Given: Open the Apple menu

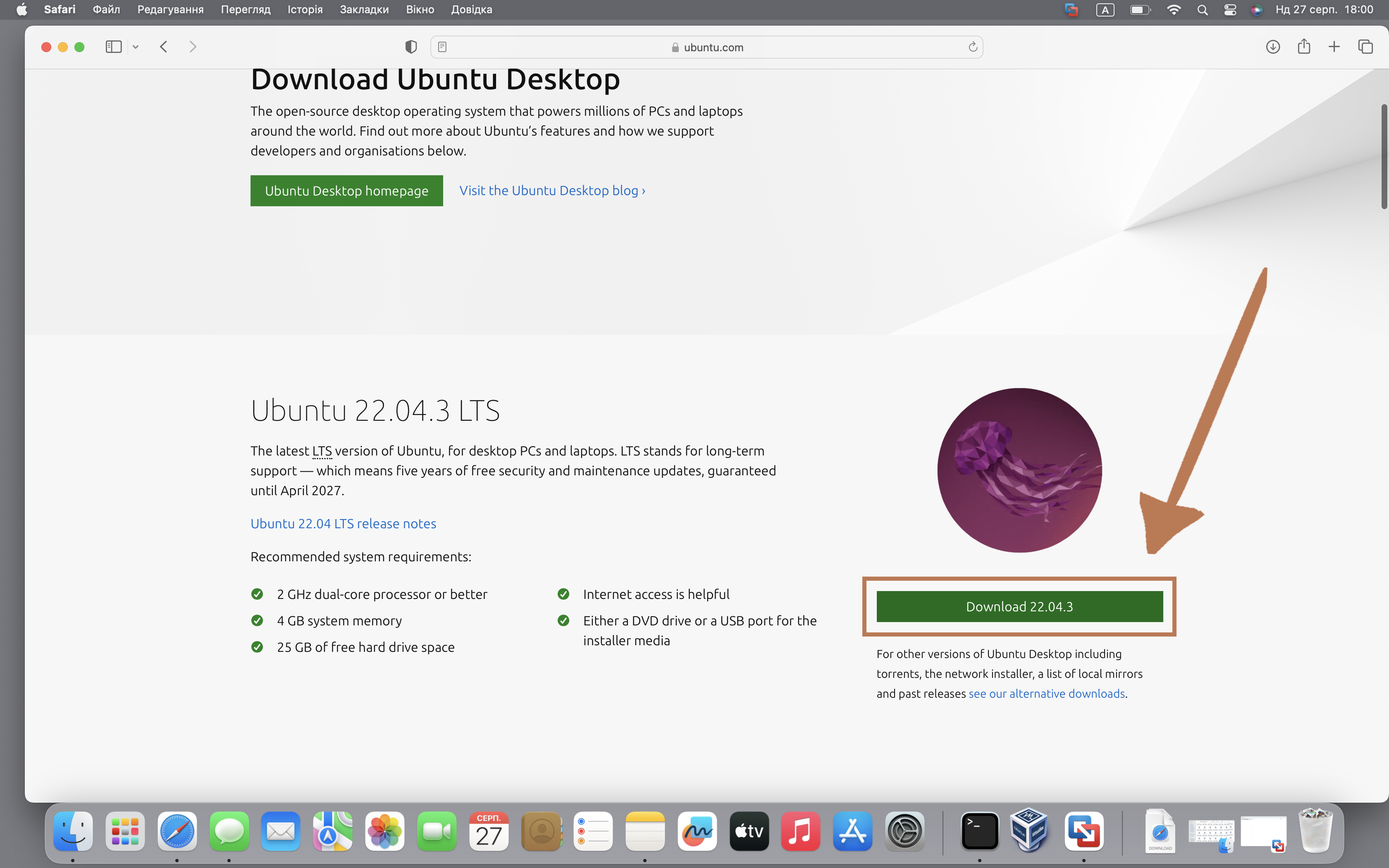Looking at the screenshot, I should click(22, 10).
